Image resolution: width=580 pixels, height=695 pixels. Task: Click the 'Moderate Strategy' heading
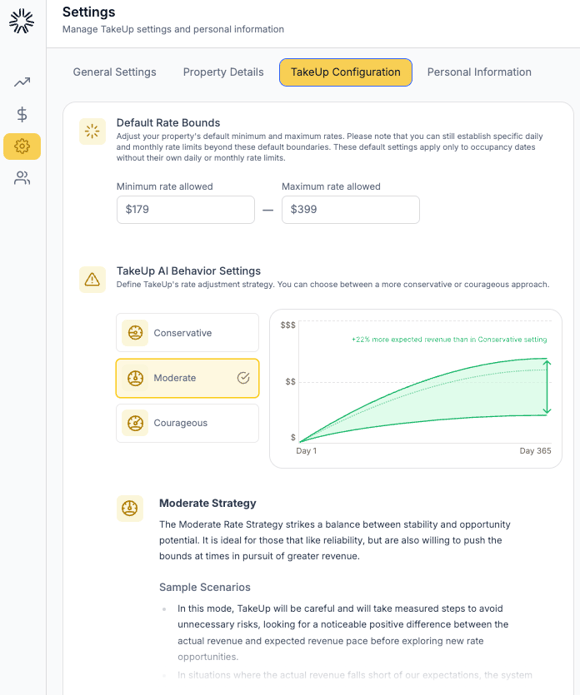point(208,503)
